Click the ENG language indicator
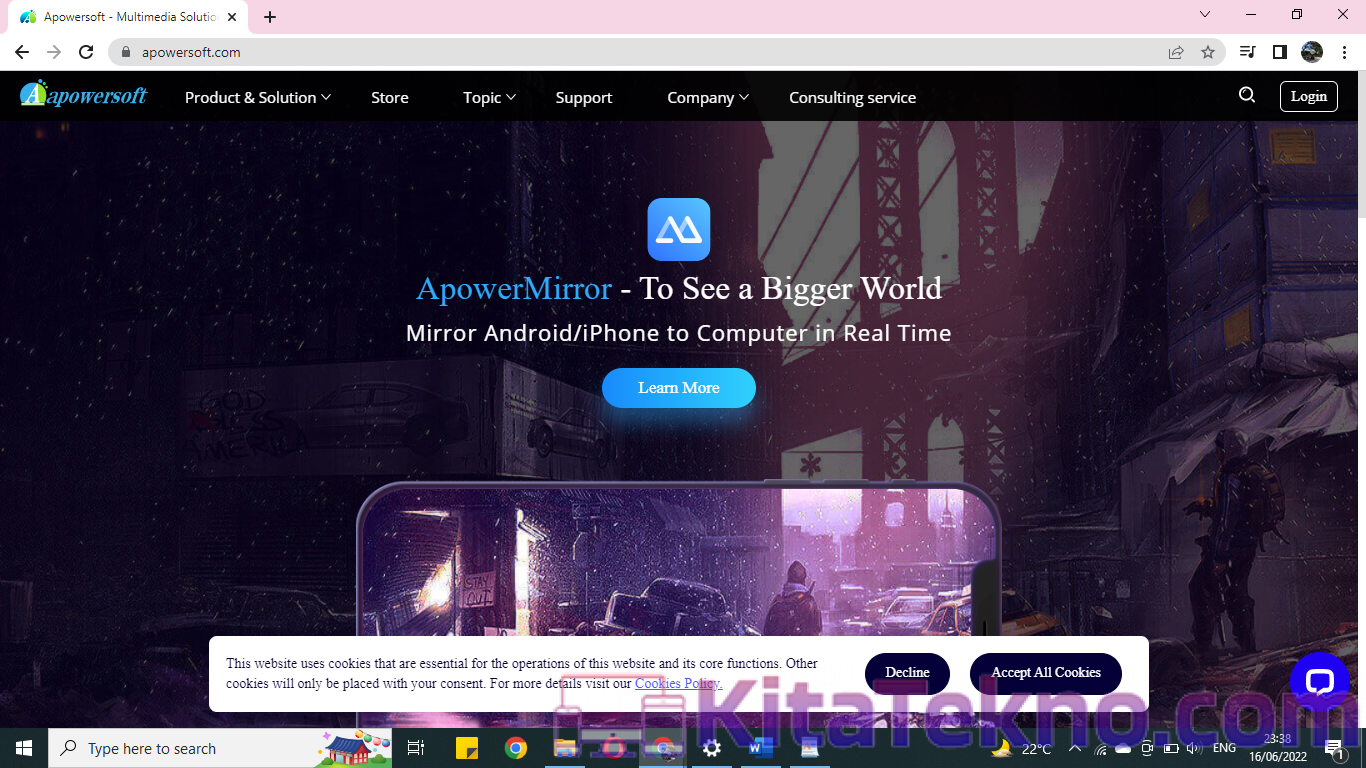 (1224, 748)
